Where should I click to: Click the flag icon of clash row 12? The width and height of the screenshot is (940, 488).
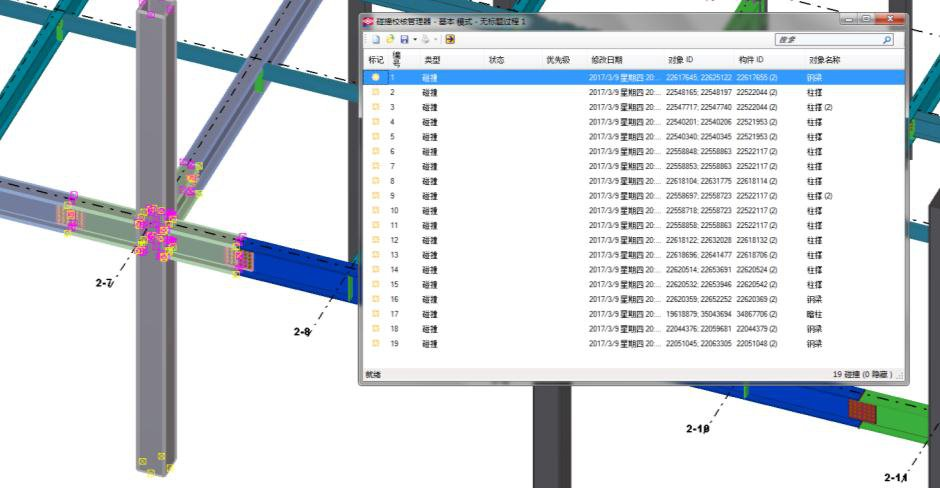coord(375,240)
